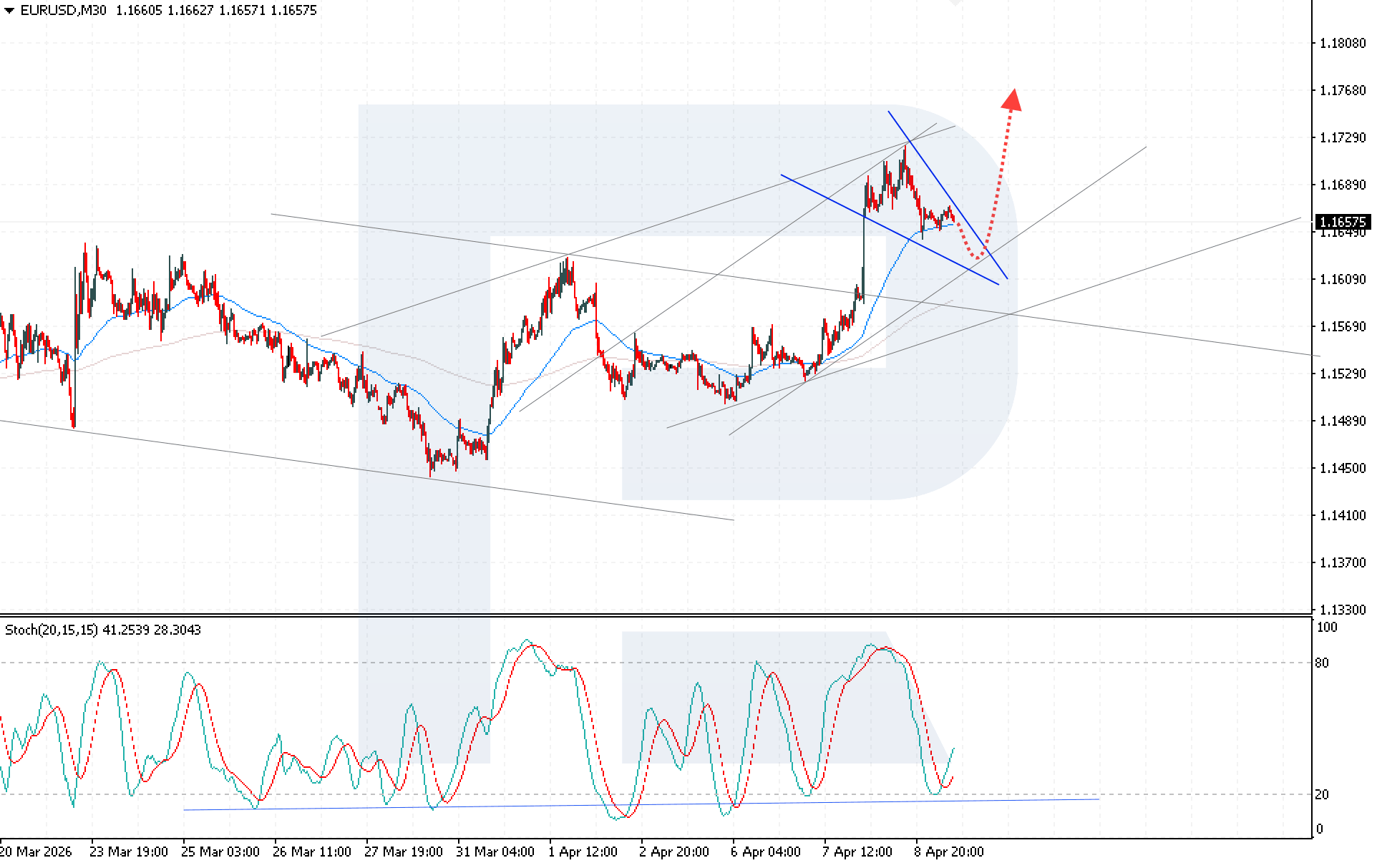Click the 2 Apr 20:00 time label
1377x868 pixels.
(x=674, y=852)
